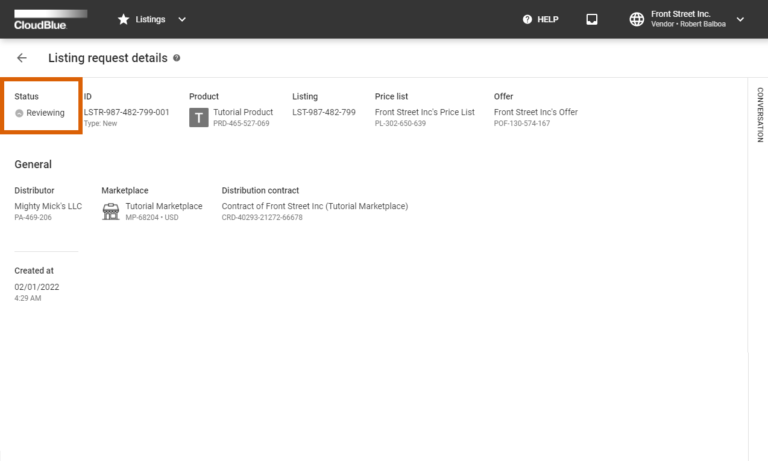
Task: Click the help icon beside Listing request details
Action: click(x=176, y=58)
